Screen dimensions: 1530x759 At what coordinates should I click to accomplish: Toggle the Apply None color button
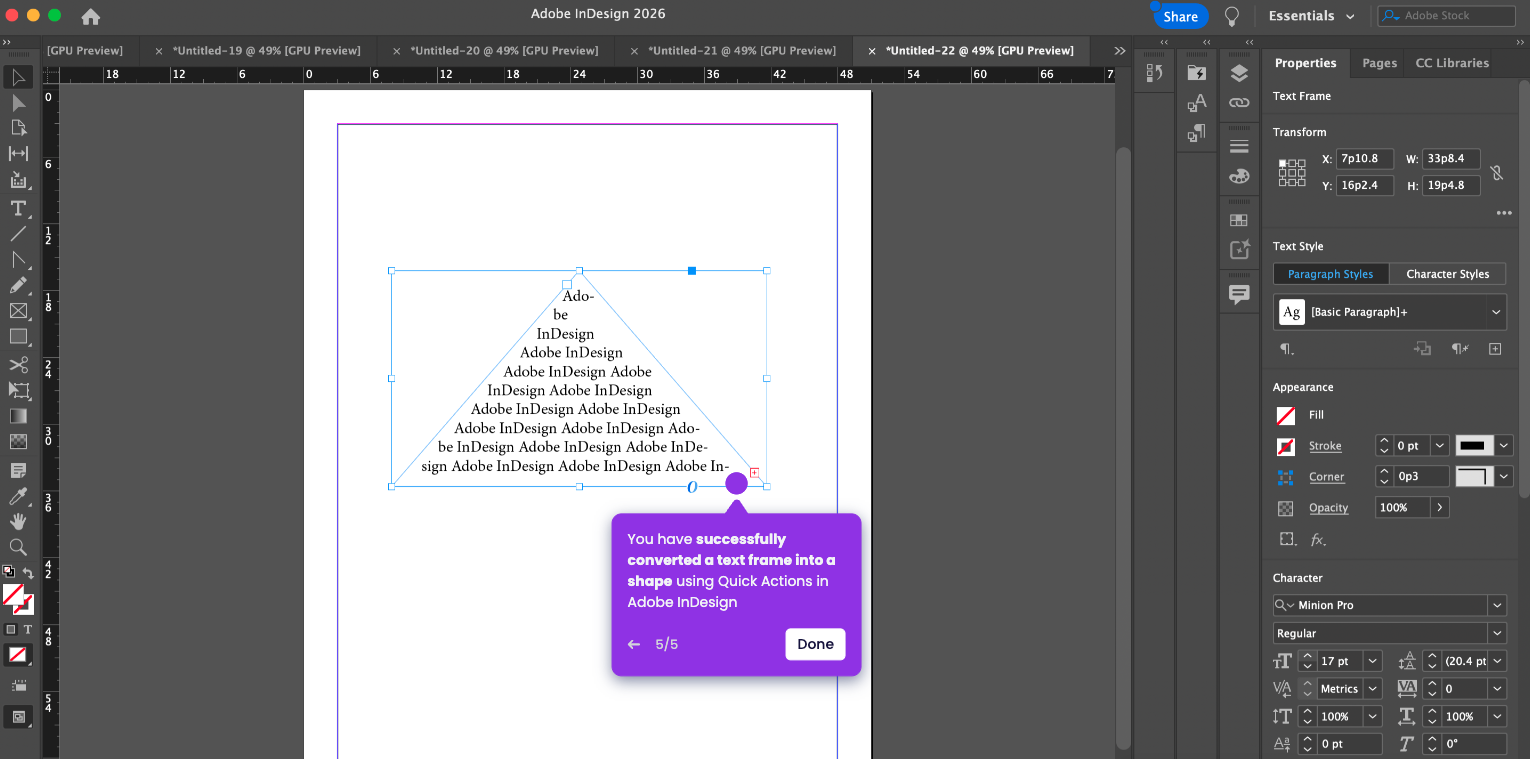coord(17,655)
